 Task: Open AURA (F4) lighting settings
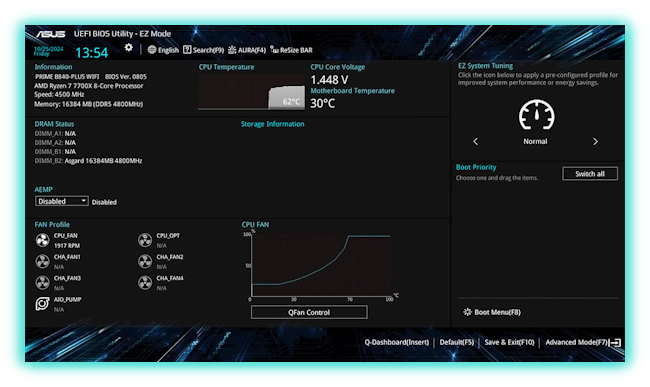pos(247,50)
